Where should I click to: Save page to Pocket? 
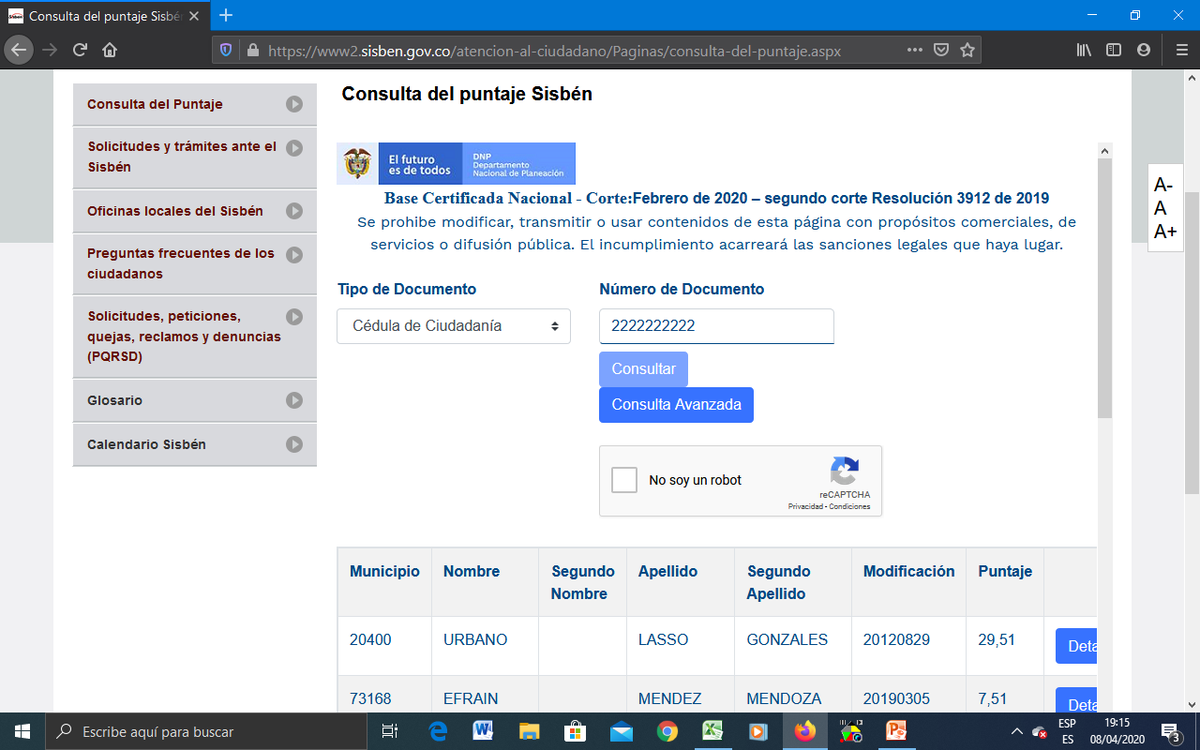941,50
